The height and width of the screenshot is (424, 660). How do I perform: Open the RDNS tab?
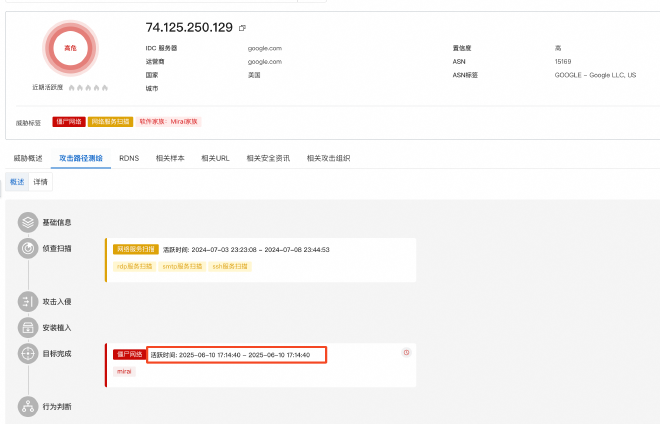pos(129,158)
